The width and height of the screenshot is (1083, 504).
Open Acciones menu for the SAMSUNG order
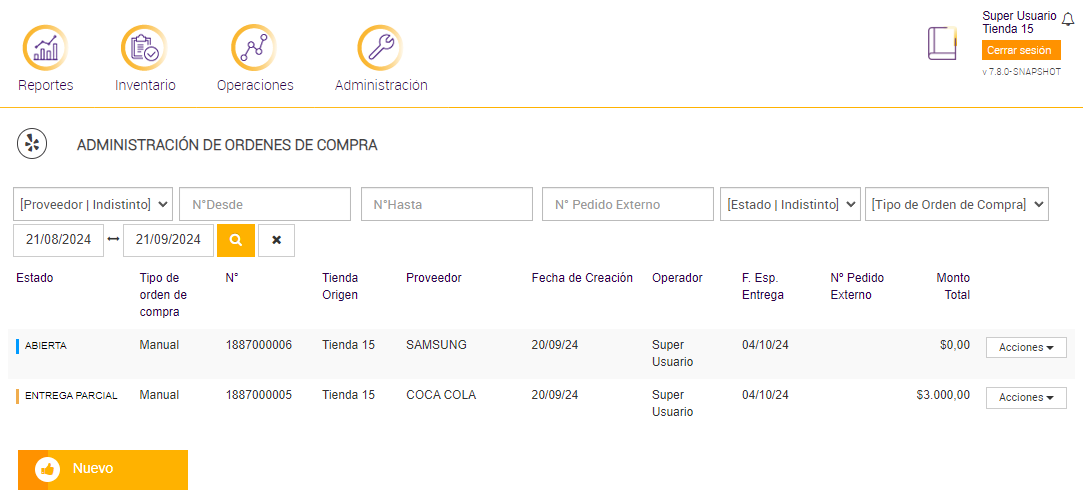click(1026, 347)
